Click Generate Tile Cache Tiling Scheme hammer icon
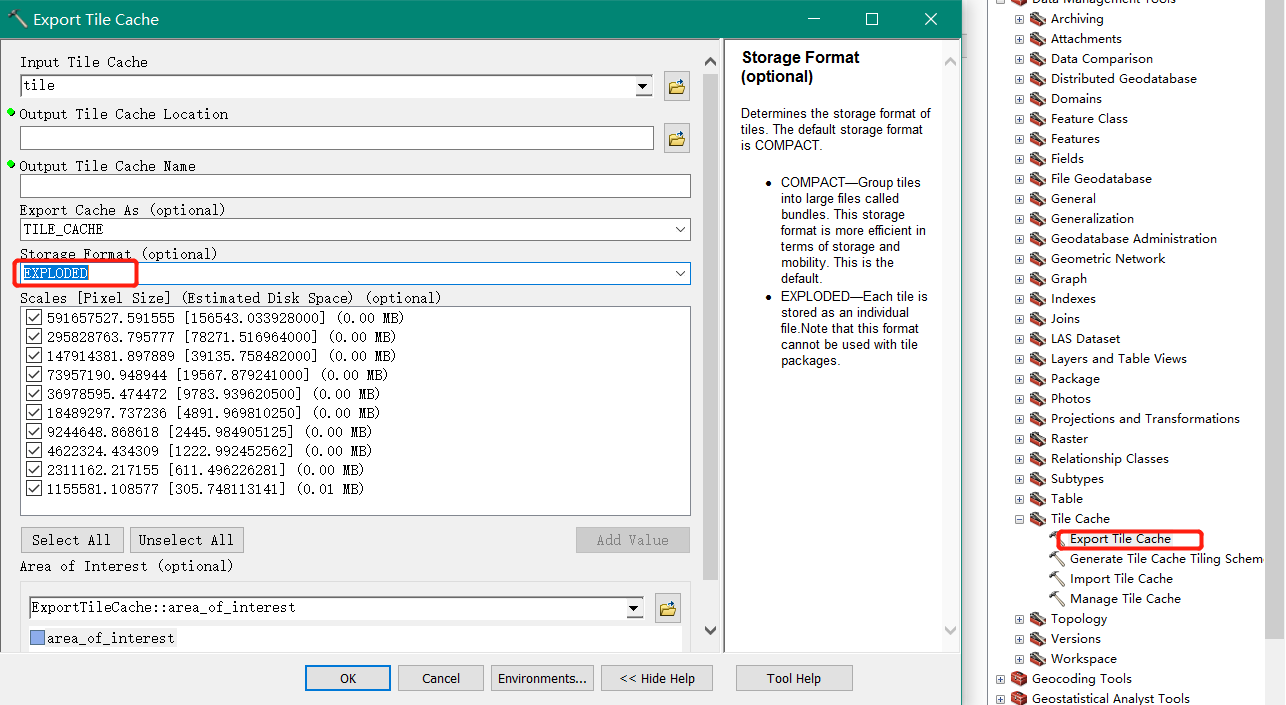Screen dimensions: 1286x705 coord(1058,559)
